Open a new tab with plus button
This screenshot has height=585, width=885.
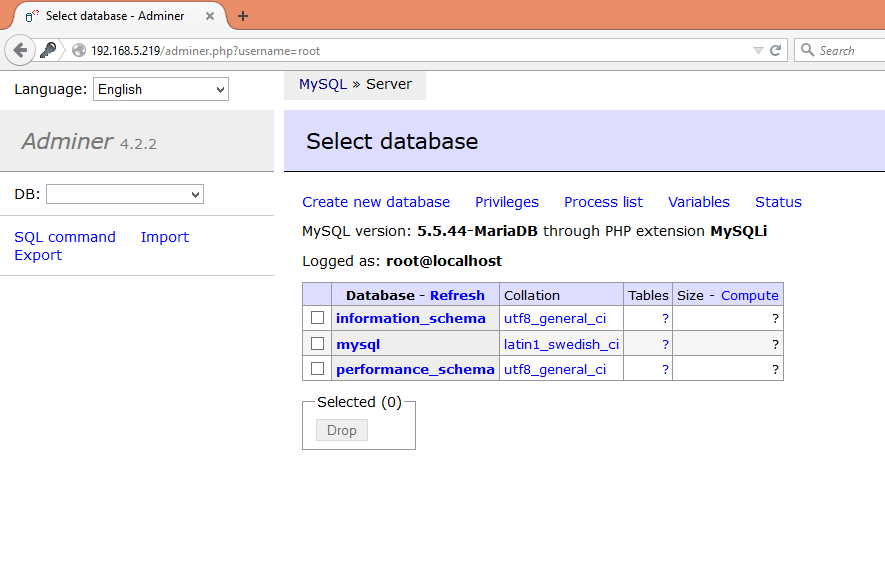coord(243,16)
